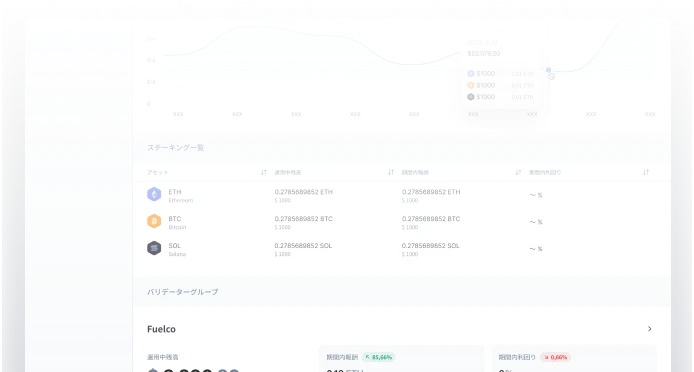Select ETH row period reward amount
The height and width of the screenshot is (372, 694).
pyautogui.click(x=431, y=192)
